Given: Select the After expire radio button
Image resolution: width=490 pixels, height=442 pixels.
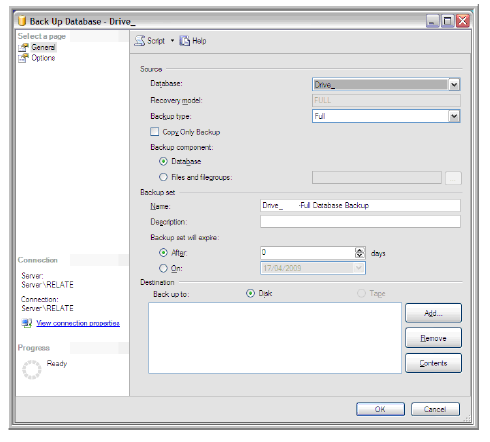Looking at the screenshot, I should point(163,253).
